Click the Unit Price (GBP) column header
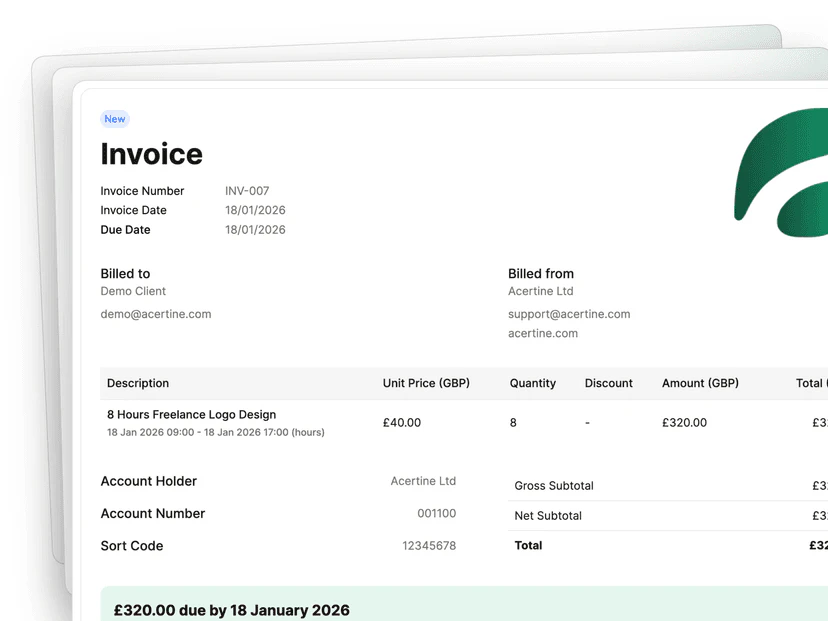This screenshot has width=828, height=621. point(426,383)
